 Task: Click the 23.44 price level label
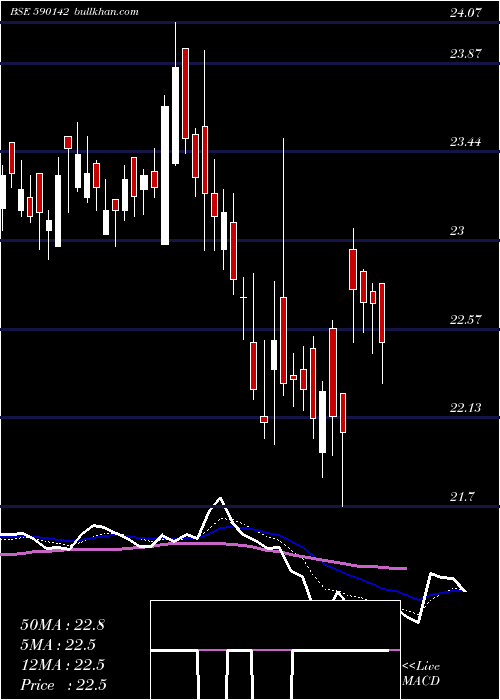(466, 142)
